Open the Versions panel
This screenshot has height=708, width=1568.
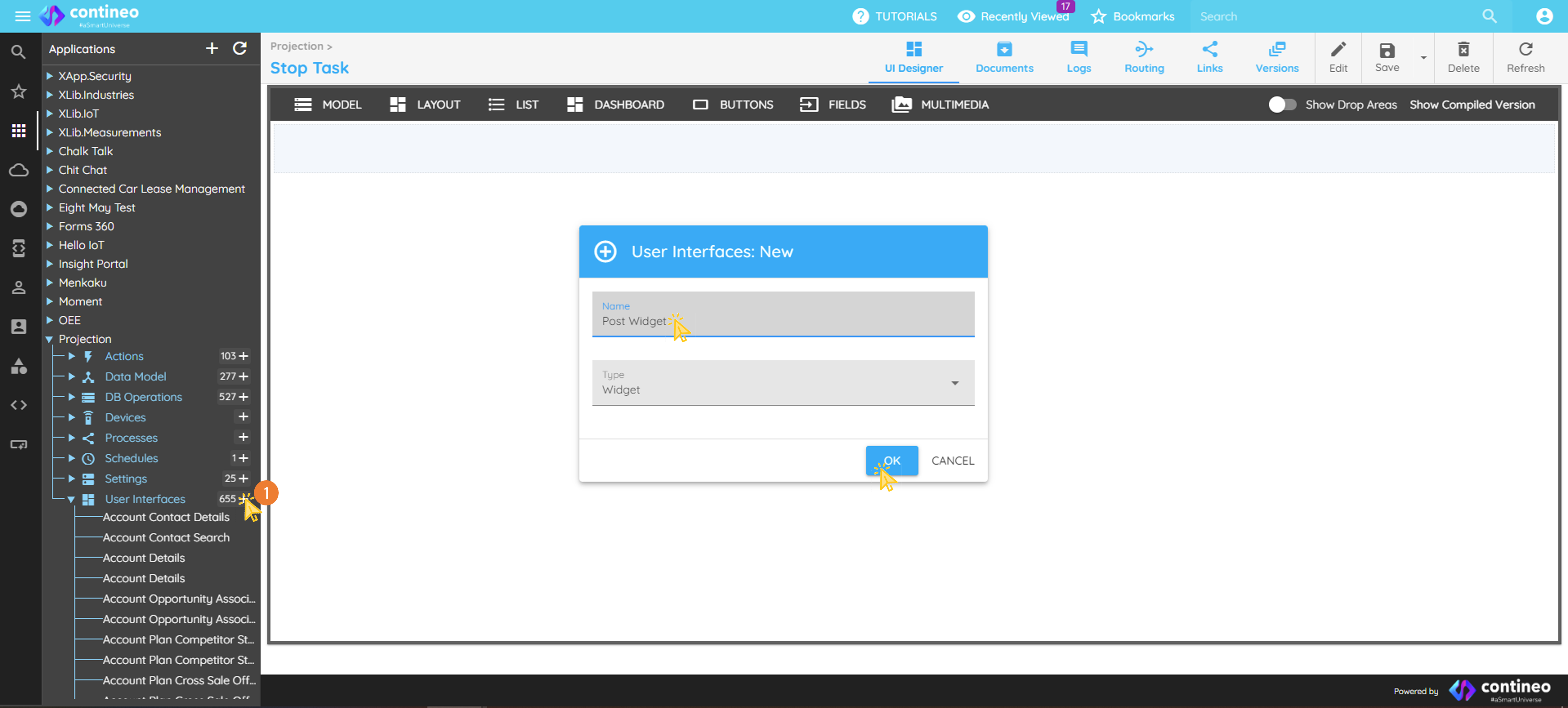[x=1277, y=58]
